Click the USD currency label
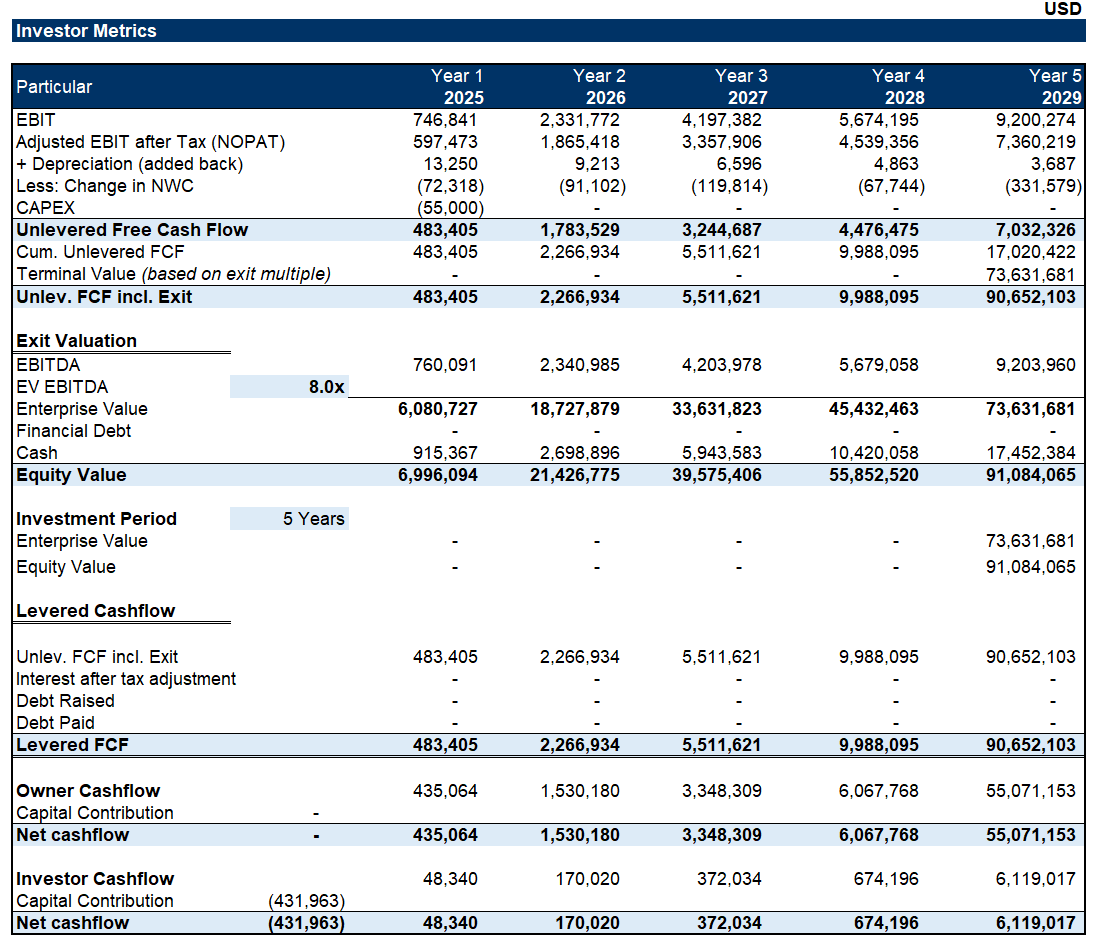The image size is (1093, 940). click(1062, 9)
